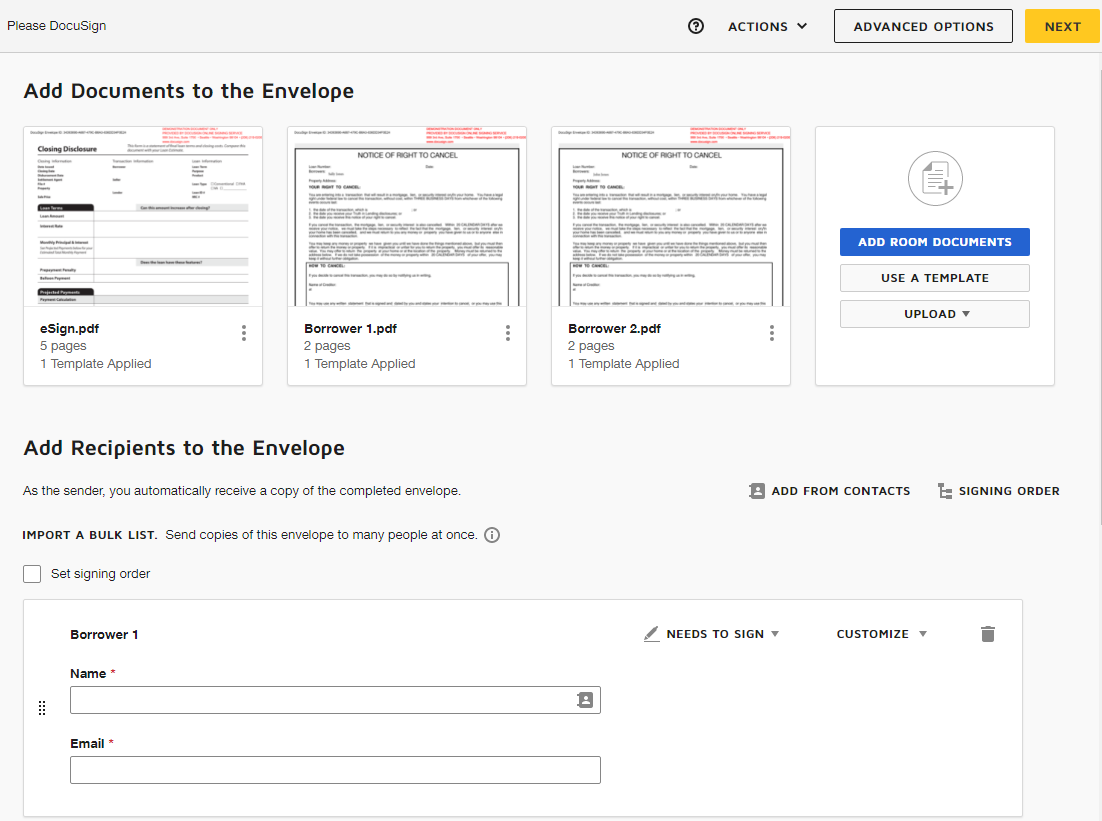Click the Email input field

tap(335, 770)
